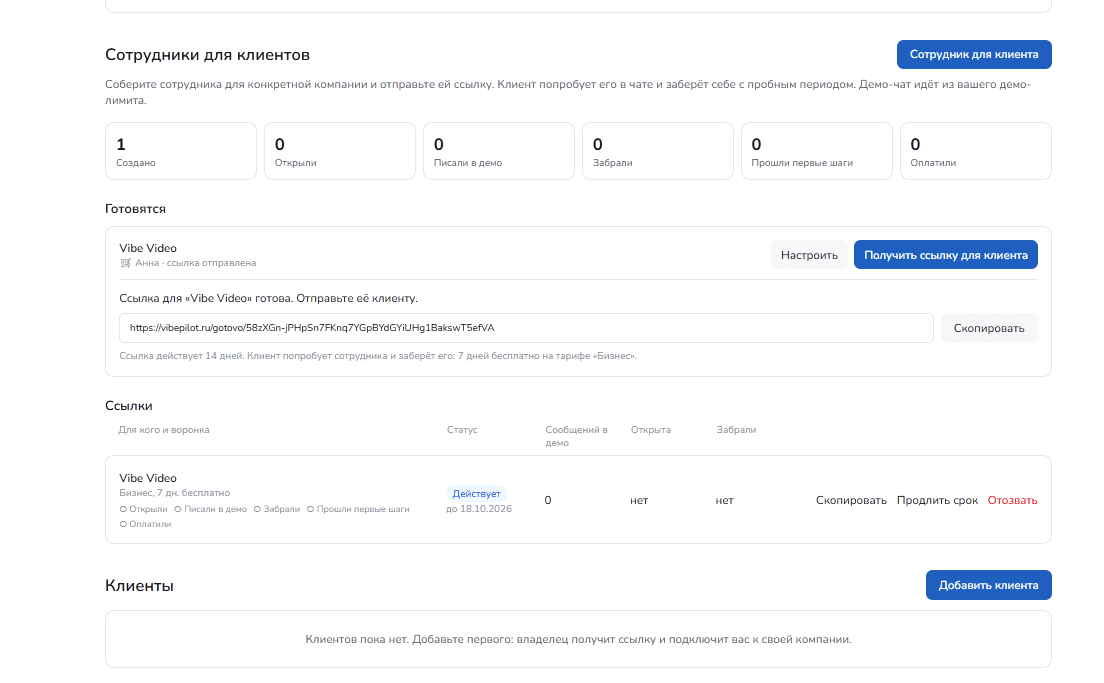Click the "Сотрудники для клиентов" heading
The width and height of the screenshot is (1104, 683).
207,55
